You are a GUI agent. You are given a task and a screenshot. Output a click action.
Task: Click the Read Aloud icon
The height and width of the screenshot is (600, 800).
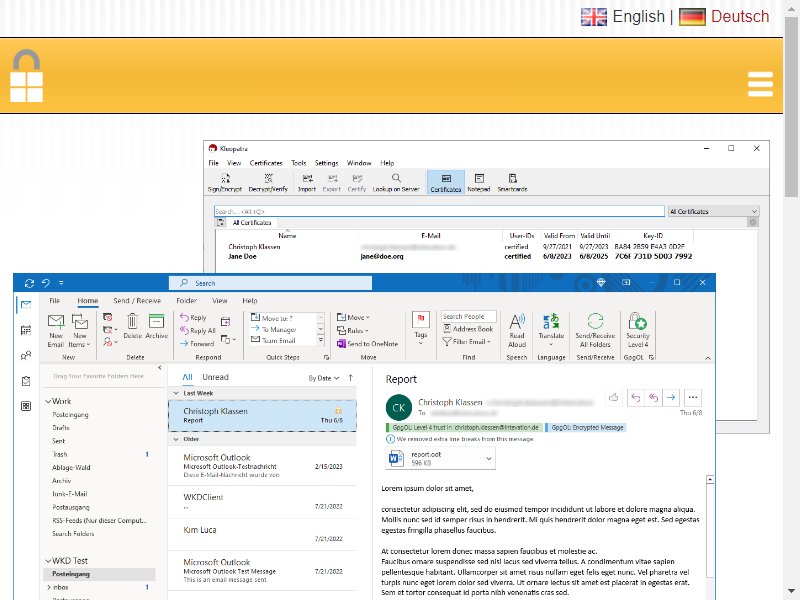517,330
